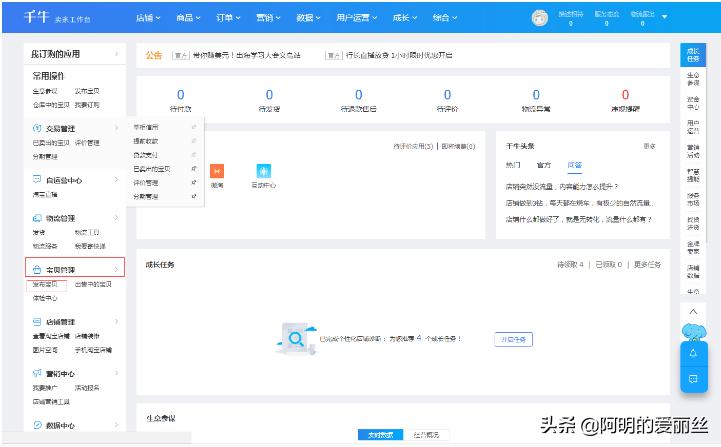This screenshot has height=447, width=721.
Task: Open 更多任务 link in 成长任务
Action: (647, 264)
